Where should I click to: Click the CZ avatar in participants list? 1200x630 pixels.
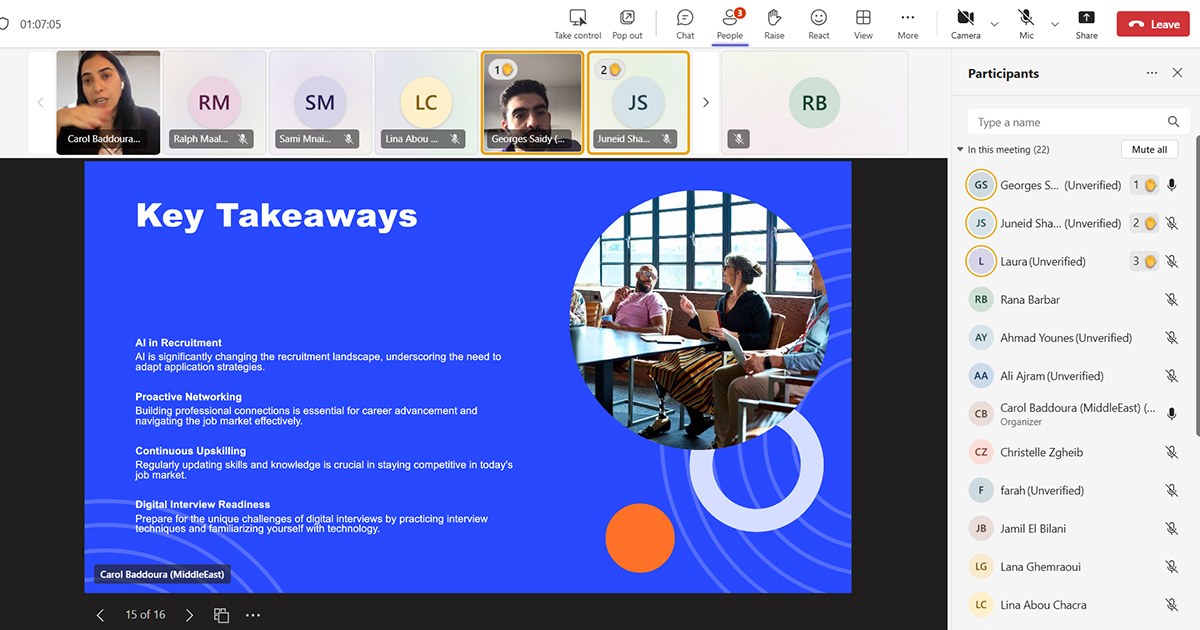[x=981, y=452]
